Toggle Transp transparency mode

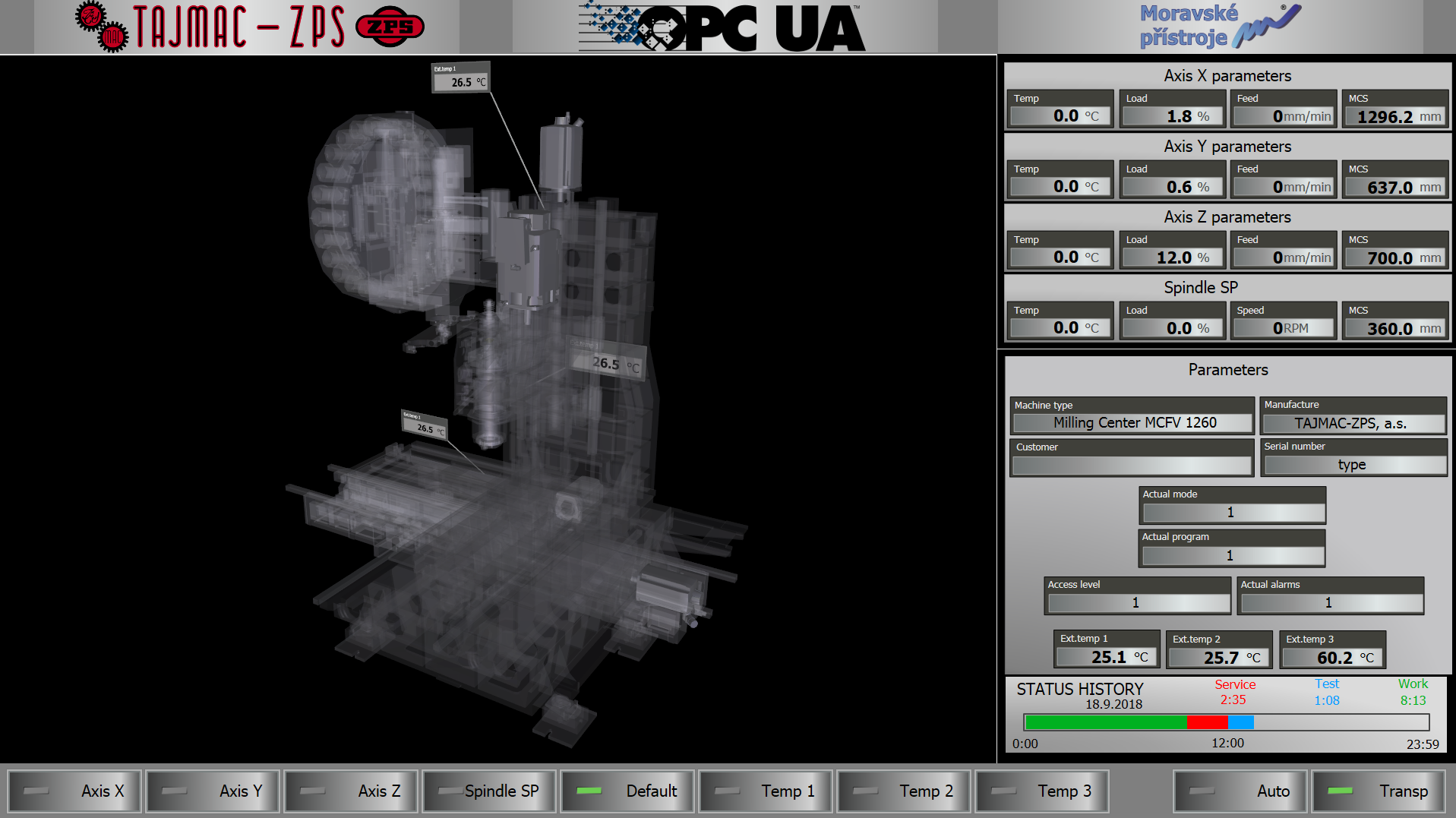1379,791
